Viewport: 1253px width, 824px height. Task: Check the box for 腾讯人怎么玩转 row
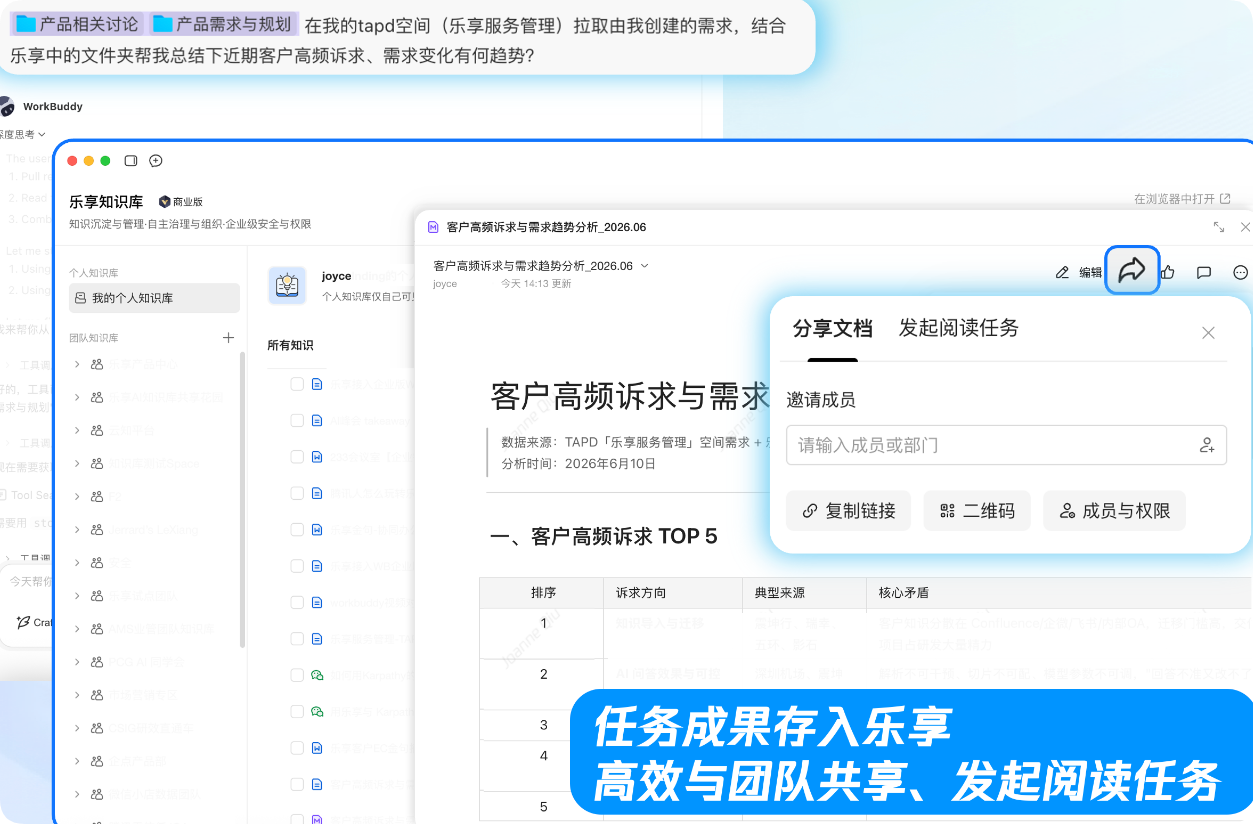[x=297, y=493]
